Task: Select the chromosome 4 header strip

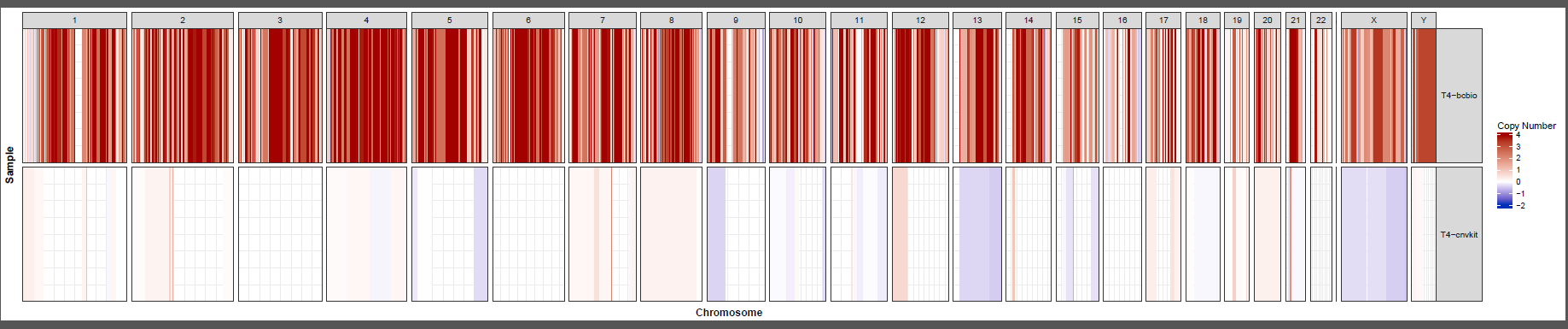Action: tap(366, 20)
